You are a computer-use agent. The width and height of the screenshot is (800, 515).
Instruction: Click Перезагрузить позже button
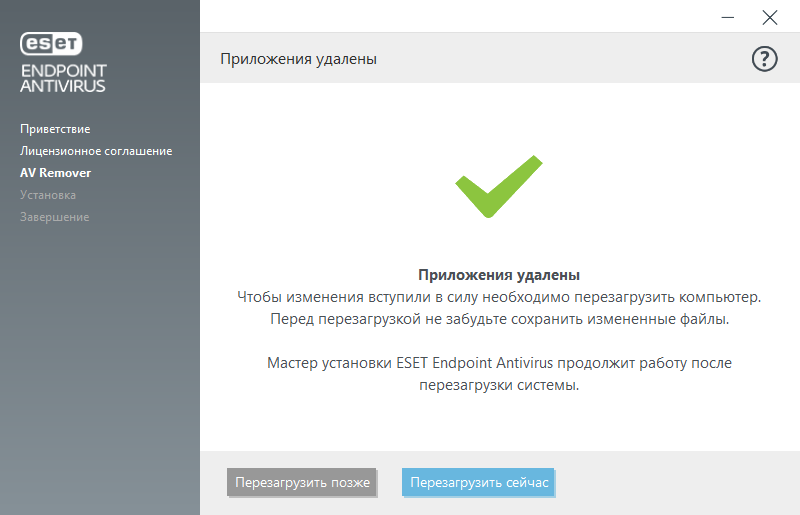(302, 482)
